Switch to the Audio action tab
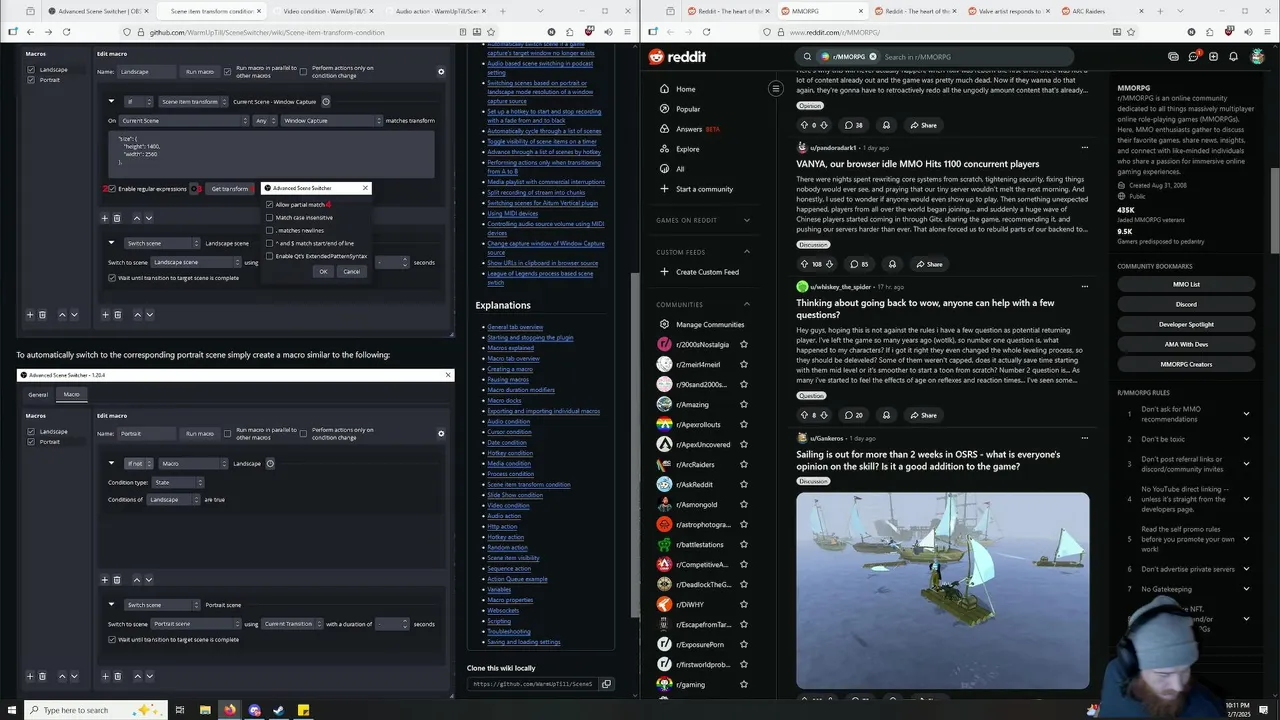 pos(435,11)
